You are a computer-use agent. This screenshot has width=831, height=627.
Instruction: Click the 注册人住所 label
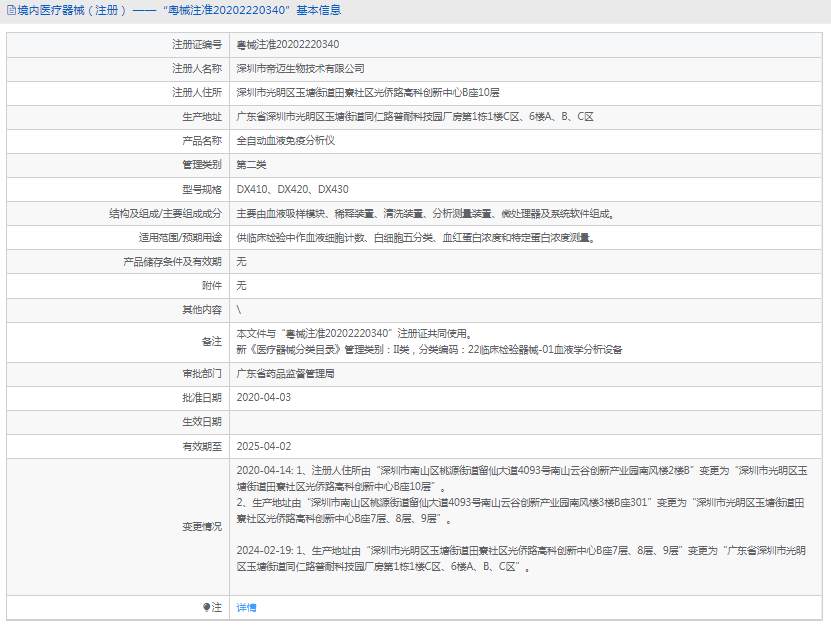197,93
